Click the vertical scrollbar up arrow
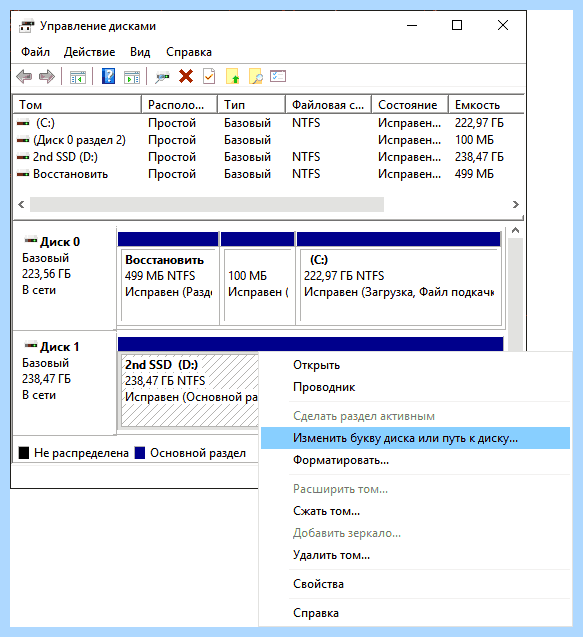Viewport: 583px width, 637px height. pyautogui.click(x=516, y=230)
